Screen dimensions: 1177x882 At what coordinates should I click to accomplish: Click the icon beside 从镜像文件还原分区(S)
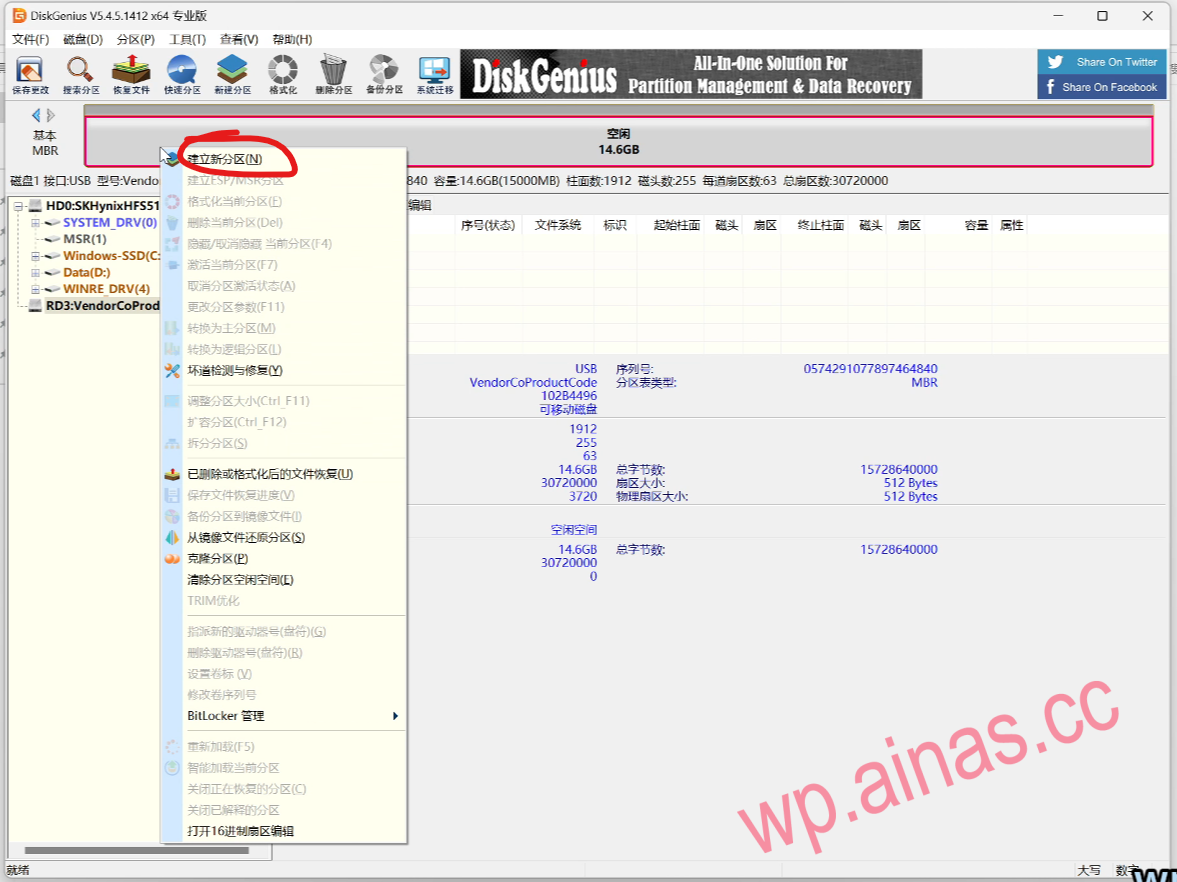tap(172, 537)
